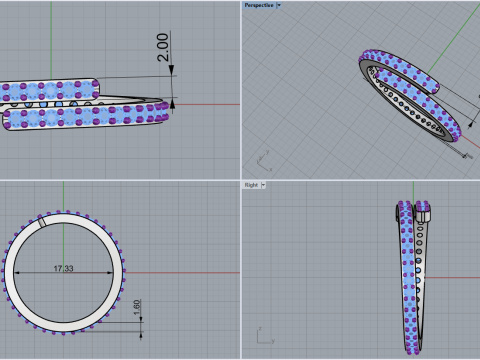Select the Perspective viewport title label

click(259, 5)
